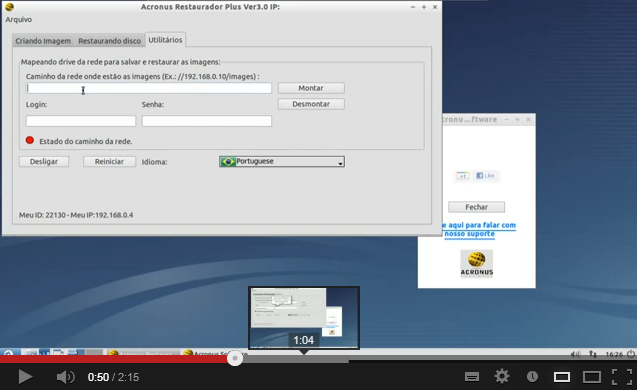
Task: Open the Arquivo menu
Action: pyautogui.click(x=18, y=20)
